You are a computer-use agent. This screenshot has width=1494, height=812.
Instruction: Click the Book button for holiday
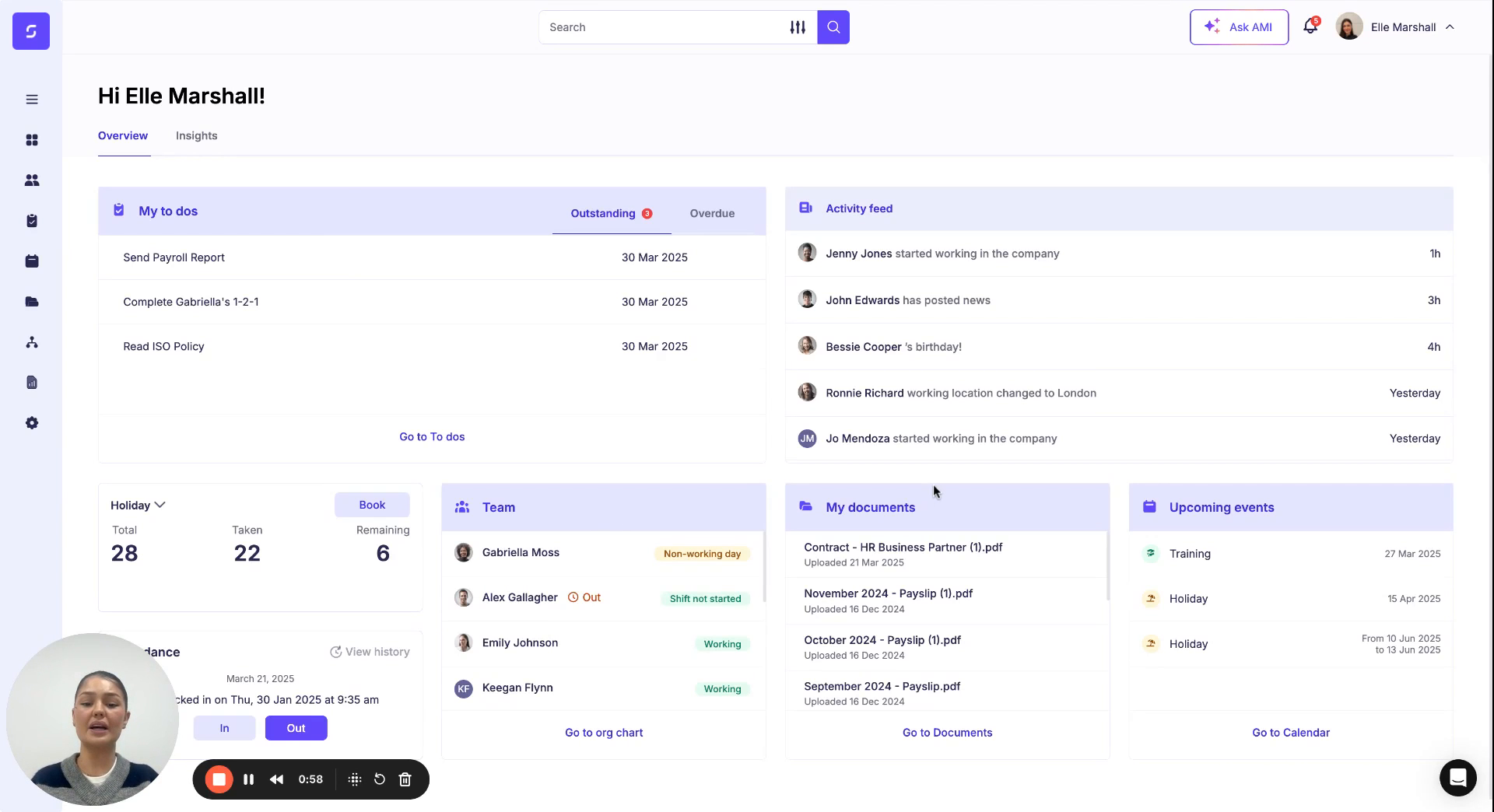click(x=372, y=505)
